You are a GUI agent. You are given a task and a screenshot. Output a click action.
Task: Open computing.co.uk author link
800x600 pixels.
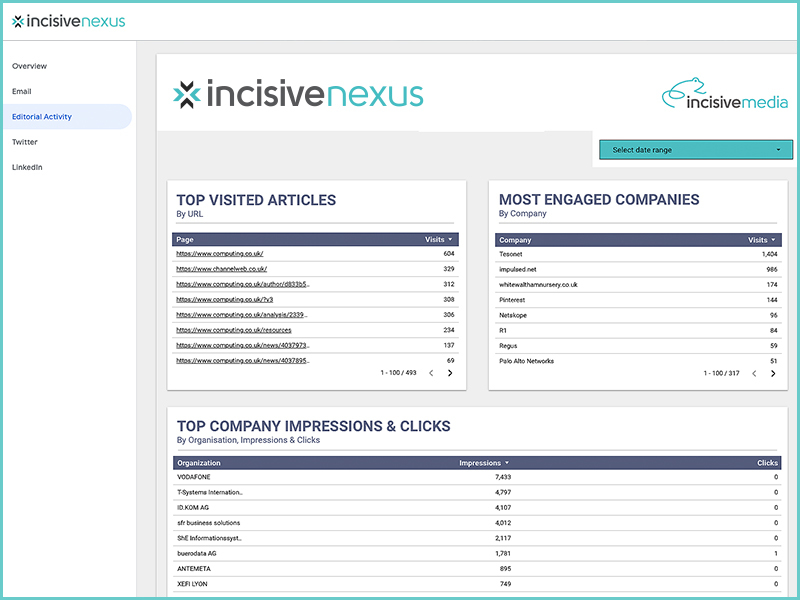tap(243, 284)
